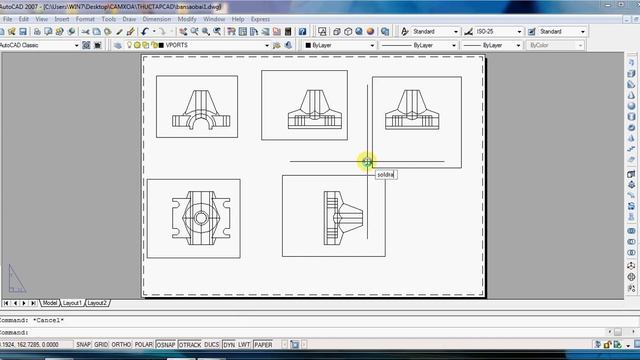The height and width of the screenshot is (360, 640).
Task: Toggle LWT lineweight display
Action: click(244, 345)
